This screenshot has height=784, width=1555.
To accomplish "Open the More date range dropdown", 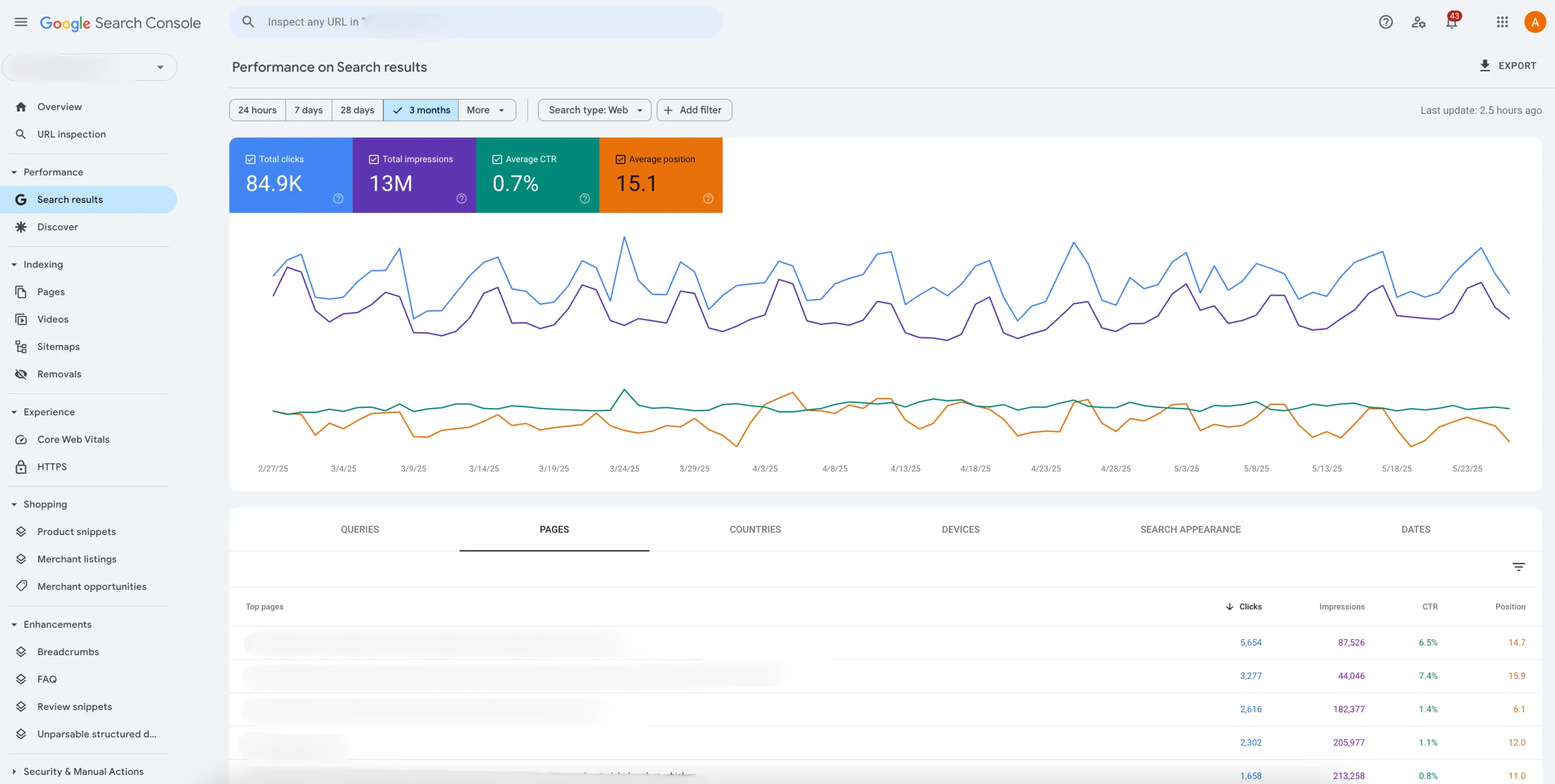I will click(487, 110).
